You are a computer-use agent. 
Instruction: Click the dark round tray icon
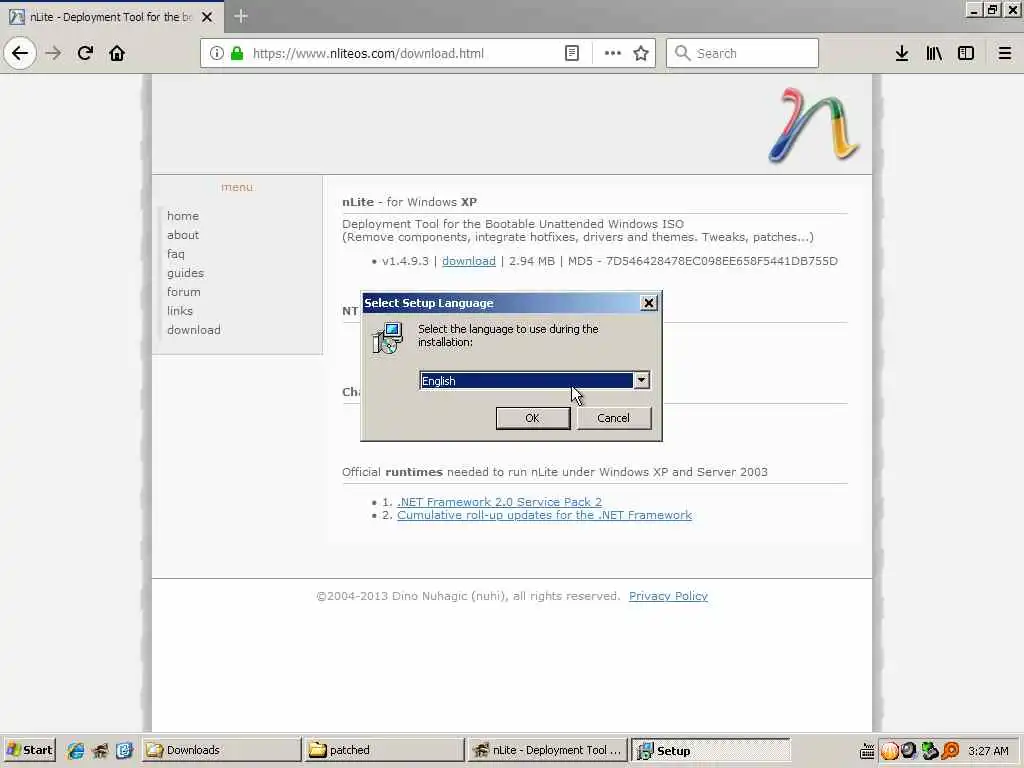tap(908, 750)
